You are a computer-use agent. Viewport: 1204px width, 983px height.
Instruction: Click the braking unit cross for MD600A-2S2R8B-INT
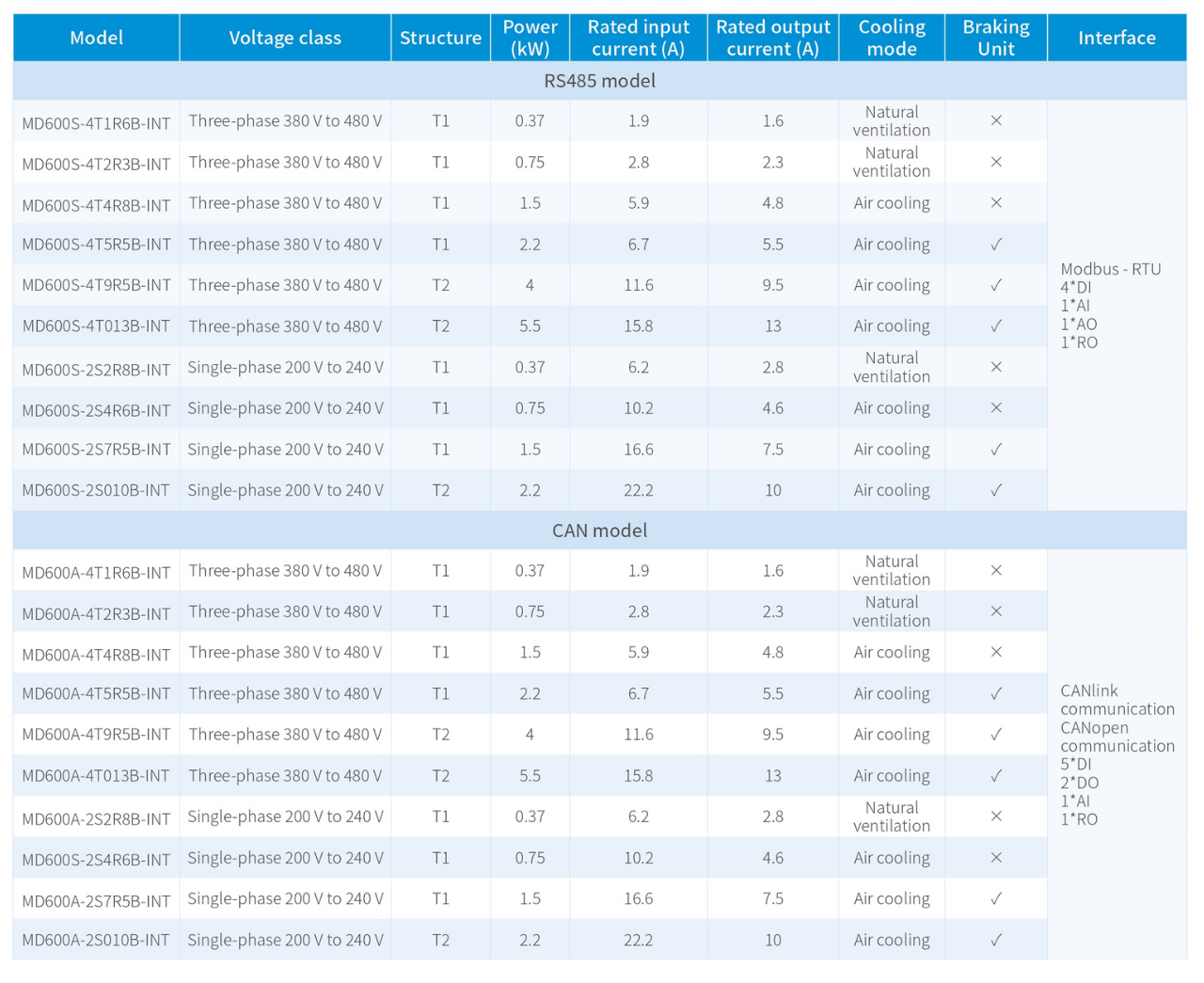(995, 817)
